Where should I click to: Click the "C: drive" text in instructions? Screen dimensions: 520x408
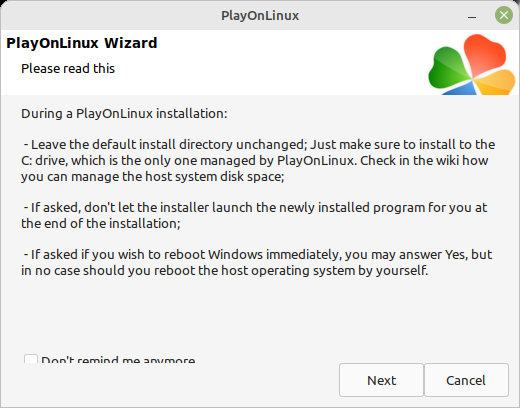tap(43, 161)
